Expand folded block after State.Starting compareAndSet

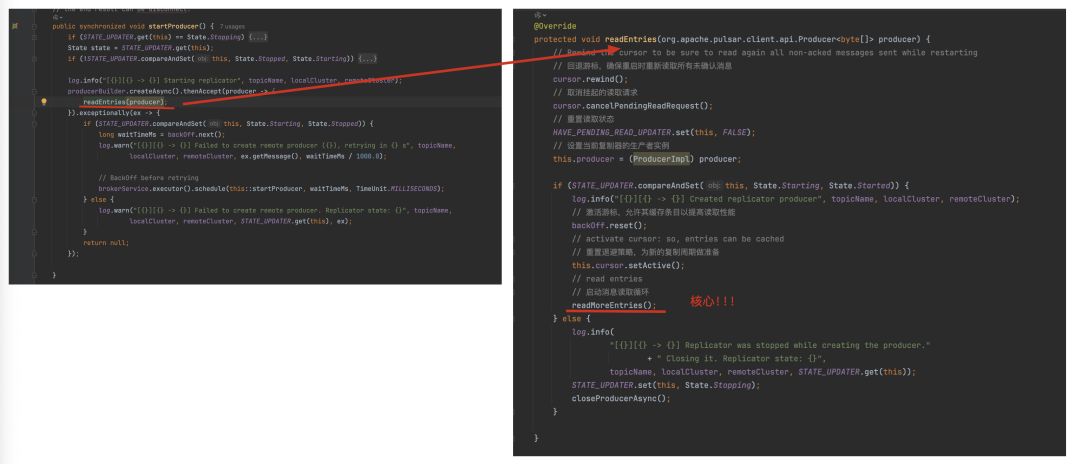(x=368, y=59)
